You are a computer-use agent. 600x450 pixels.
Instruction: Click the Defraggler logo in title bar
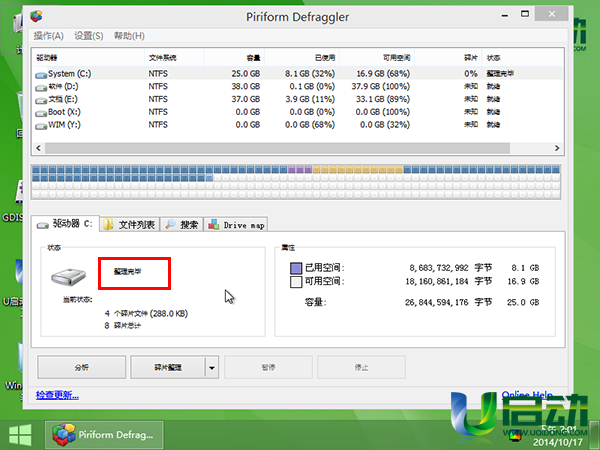click(x=36, y=16)
